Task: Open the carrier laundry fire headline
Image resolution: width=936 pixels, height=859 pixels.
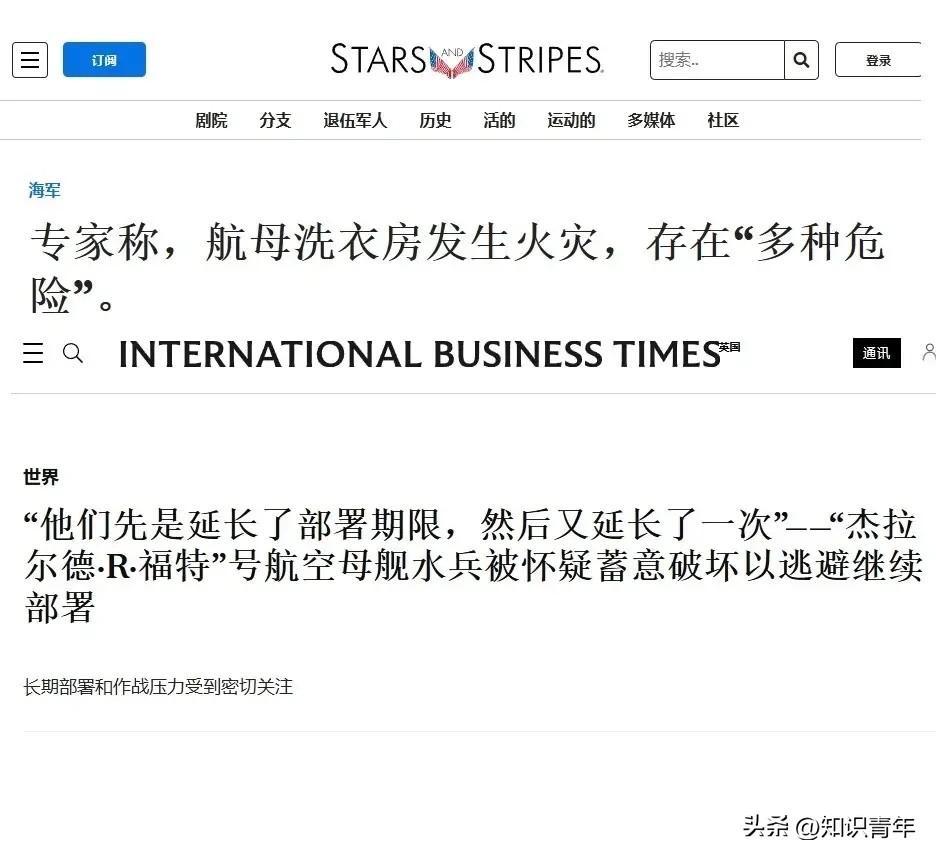Action: point(458,267)
